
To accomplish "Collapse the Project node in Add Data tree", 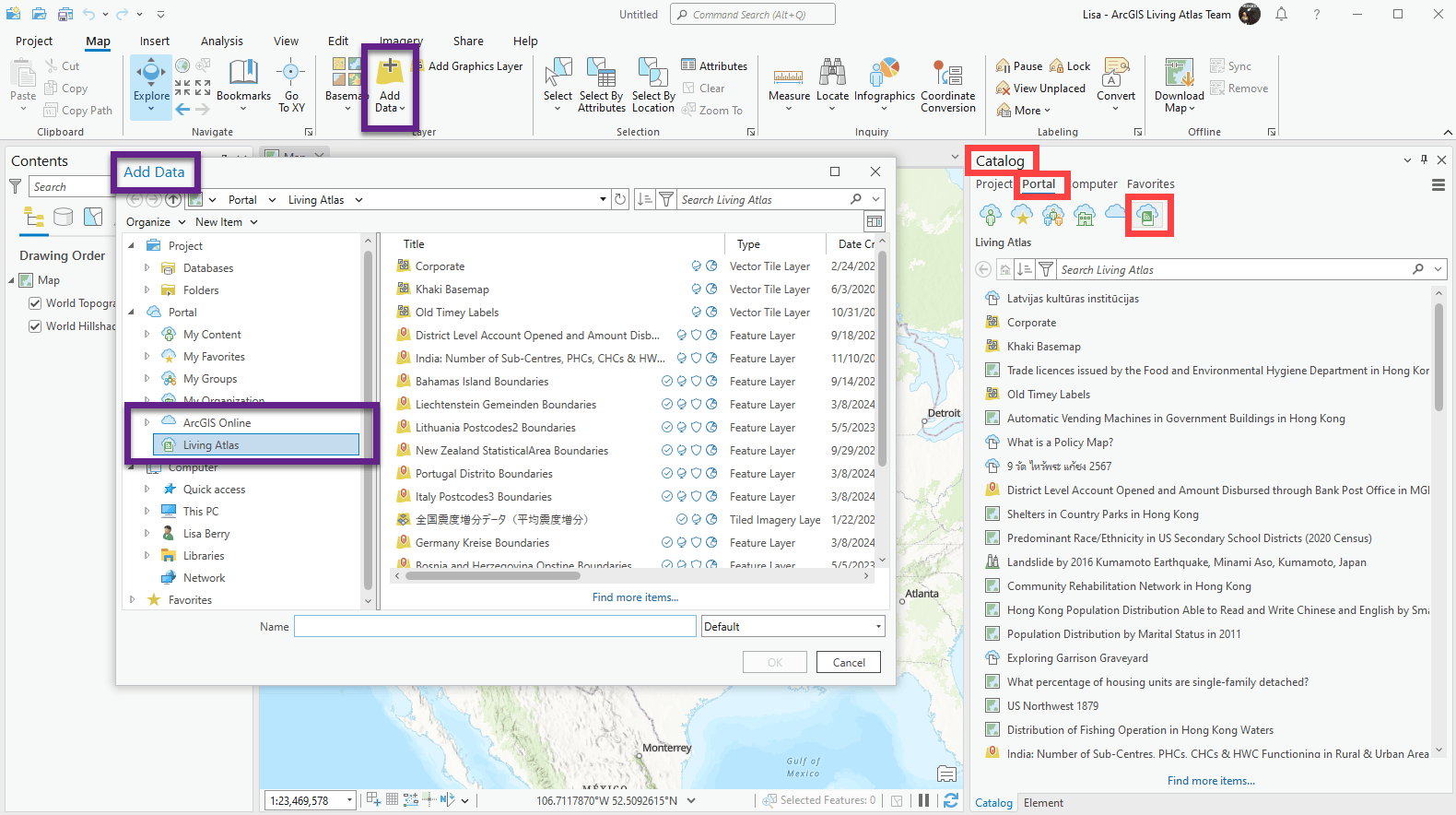I will [x=132, y=246].
